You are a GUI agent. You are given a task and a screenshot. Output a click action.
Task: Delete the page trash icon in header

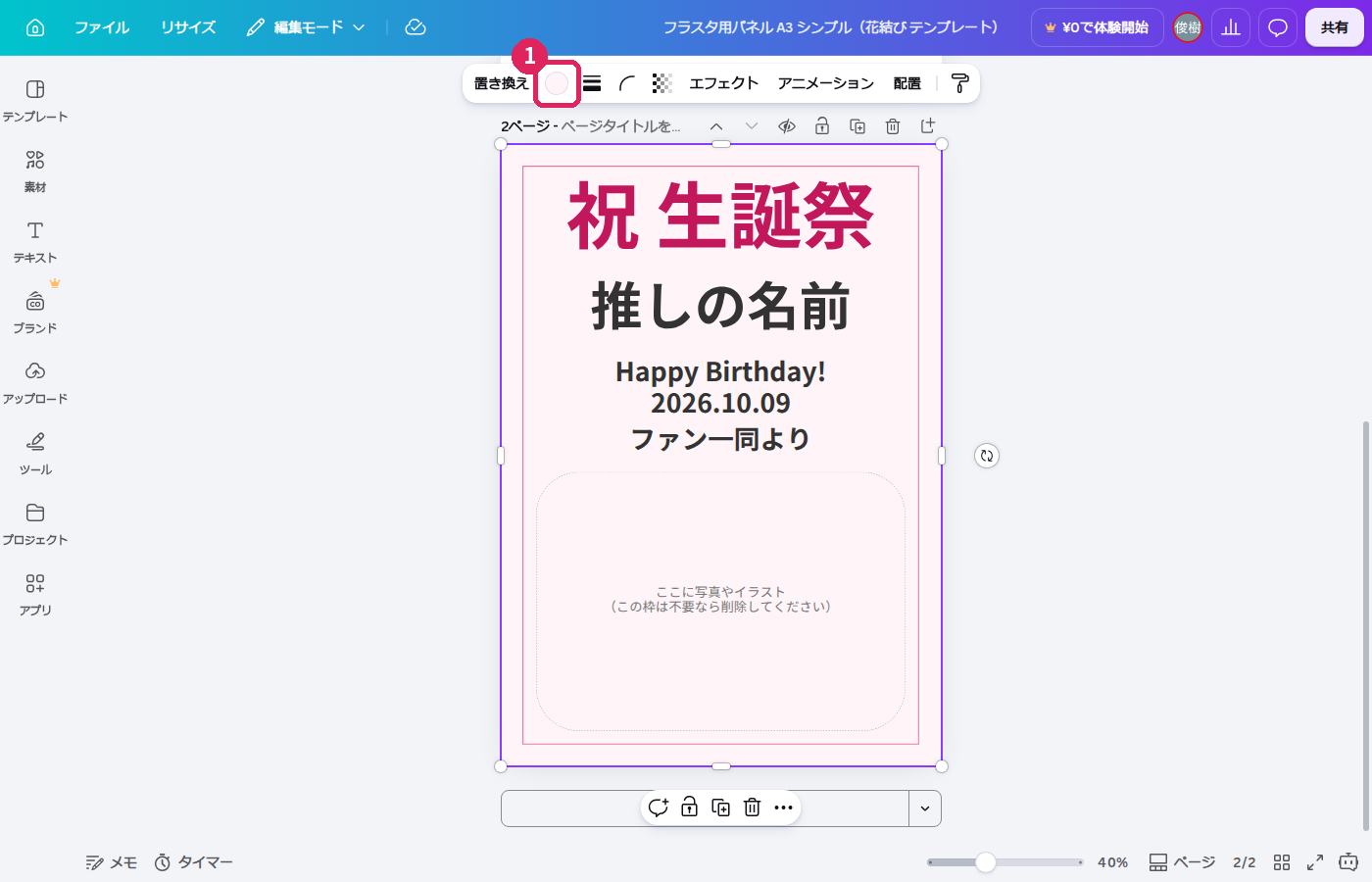(x=893, y=126)
